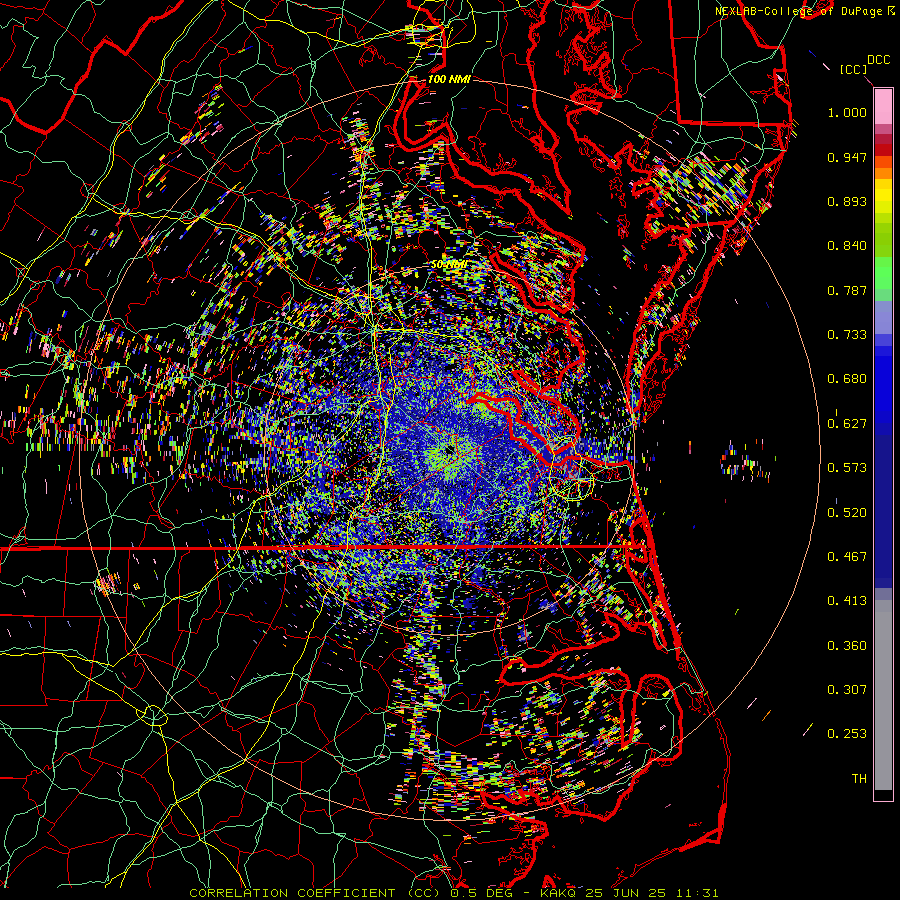This screenshot has height=900, width=900.
Task: Click the TH threshold label on the legend
Action: pos(859,779)
